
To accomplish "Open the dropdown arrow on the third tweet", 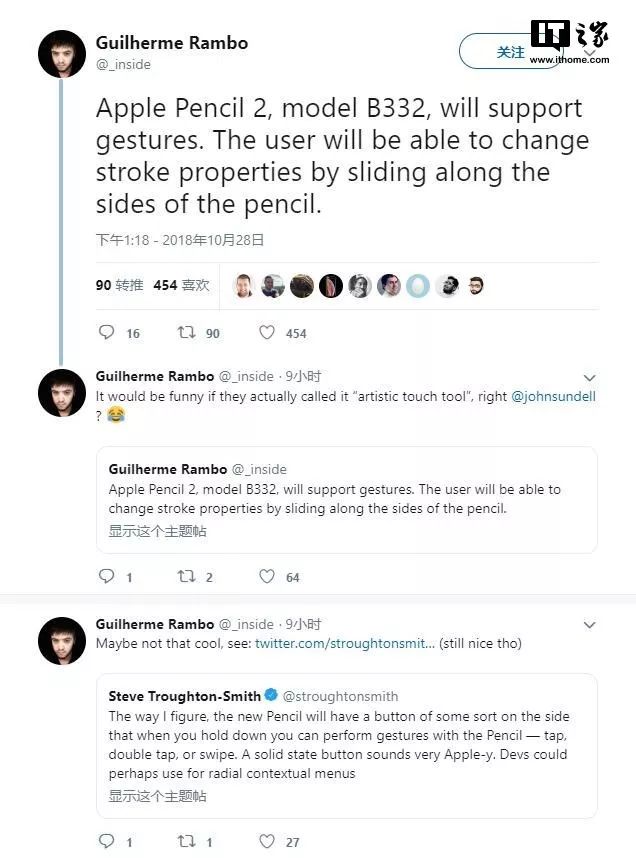I will [x=589, y=625].
